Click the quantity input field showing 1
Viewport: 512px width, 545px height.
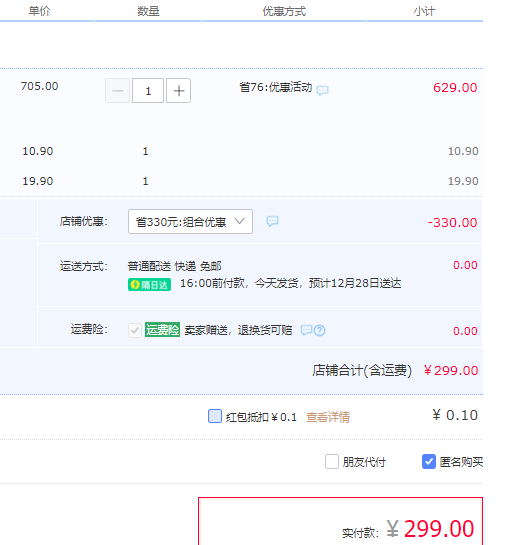[x=148, y=91]
